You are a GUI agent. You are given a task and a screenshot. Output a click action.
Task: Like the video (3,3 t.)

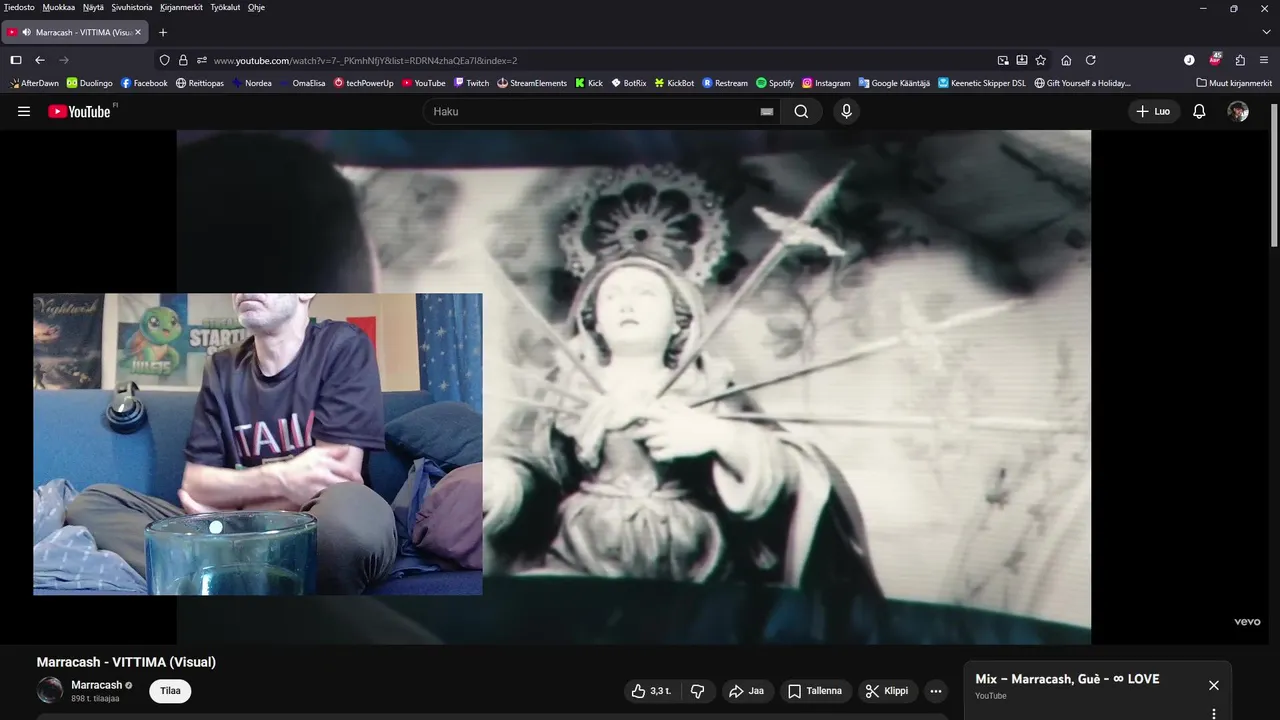pos(651,691)
